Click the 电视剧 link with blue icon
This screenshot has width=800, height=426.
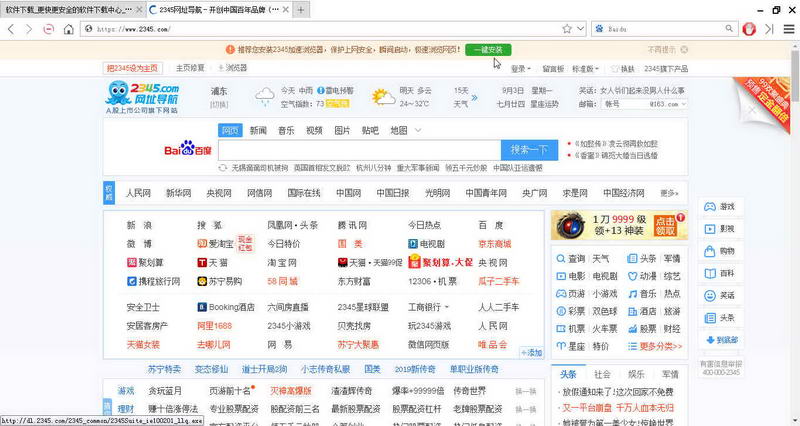426,244
